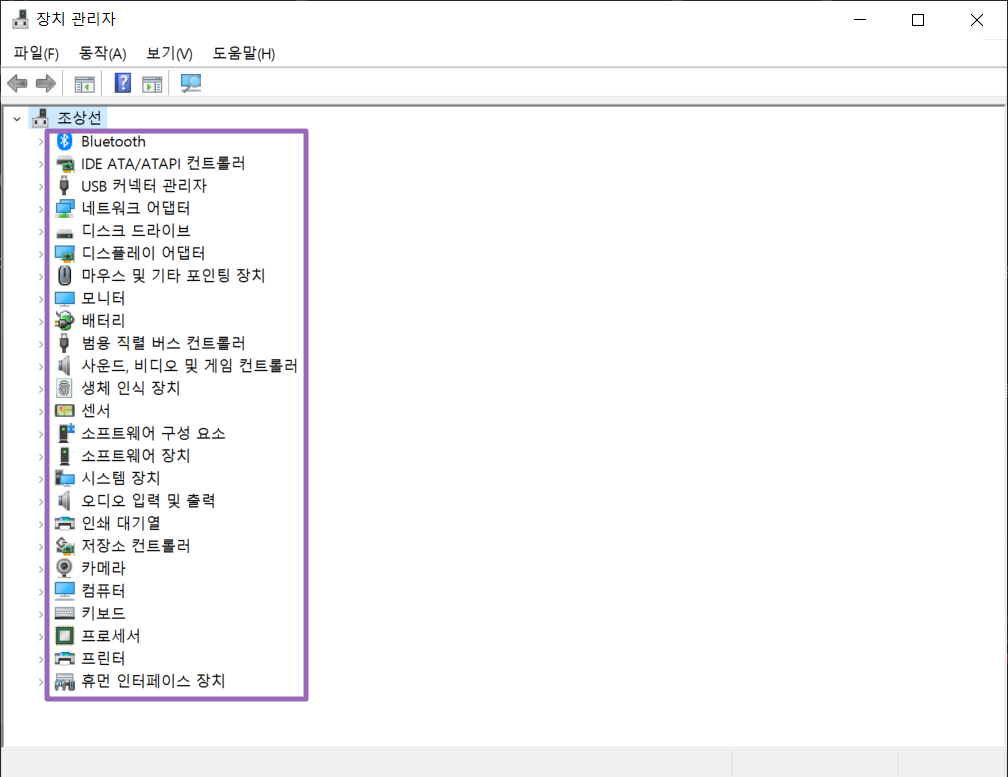The height and width of the screenshot is (777, 1008).
Task: Click the 키보드 keyboard icon
Action: (65, 613)
